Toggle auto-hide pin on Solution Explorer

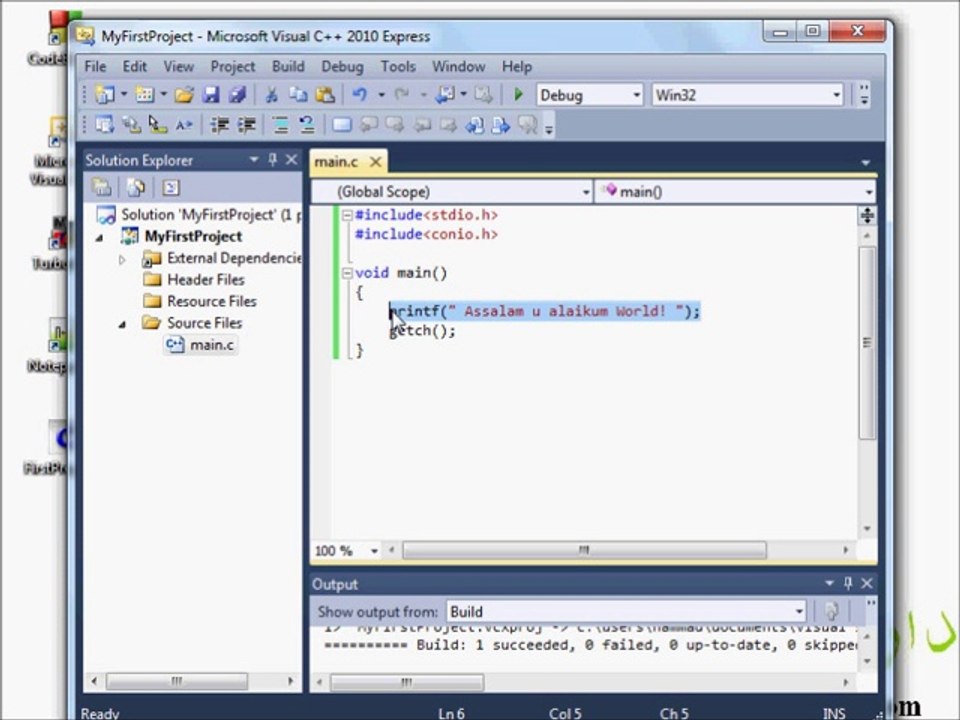click(x=273, y=160)
